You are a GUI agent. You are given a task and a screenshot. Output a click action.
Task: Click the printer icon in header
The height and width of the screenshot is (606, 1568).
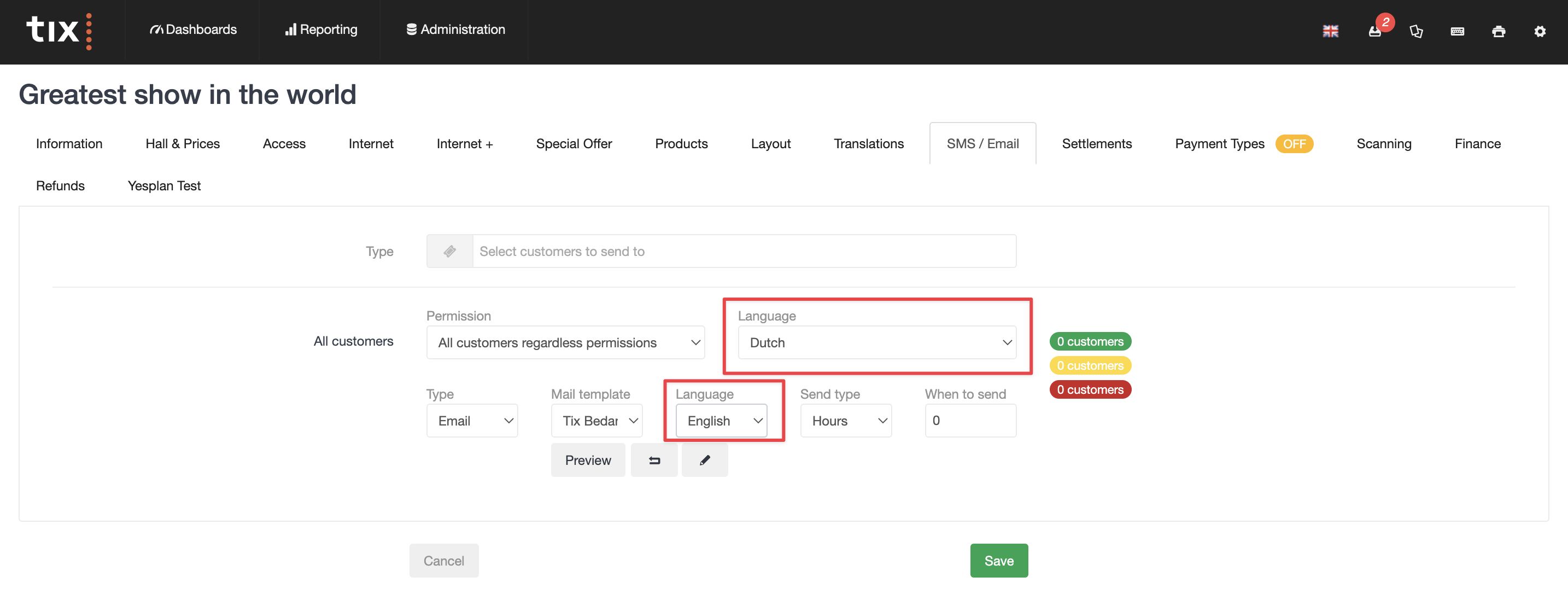(1499, 31)
